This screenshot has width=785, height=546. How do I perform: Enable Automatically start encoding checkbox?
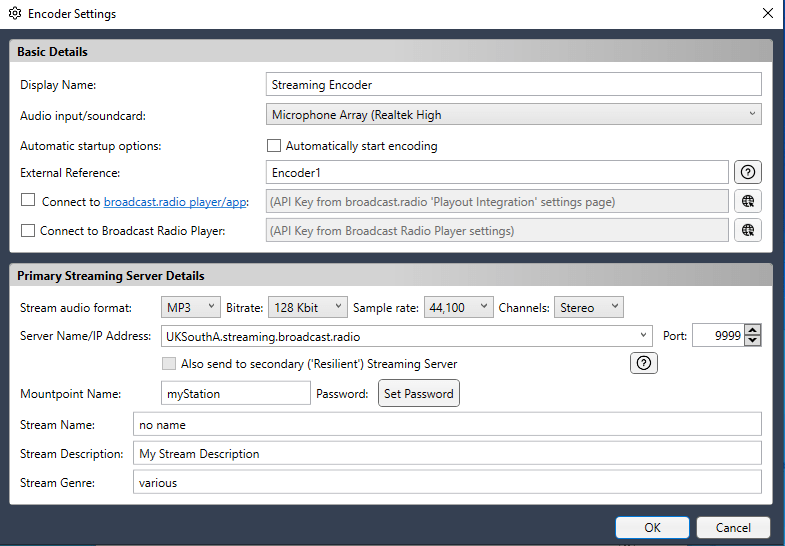click(x=274, y=146)
